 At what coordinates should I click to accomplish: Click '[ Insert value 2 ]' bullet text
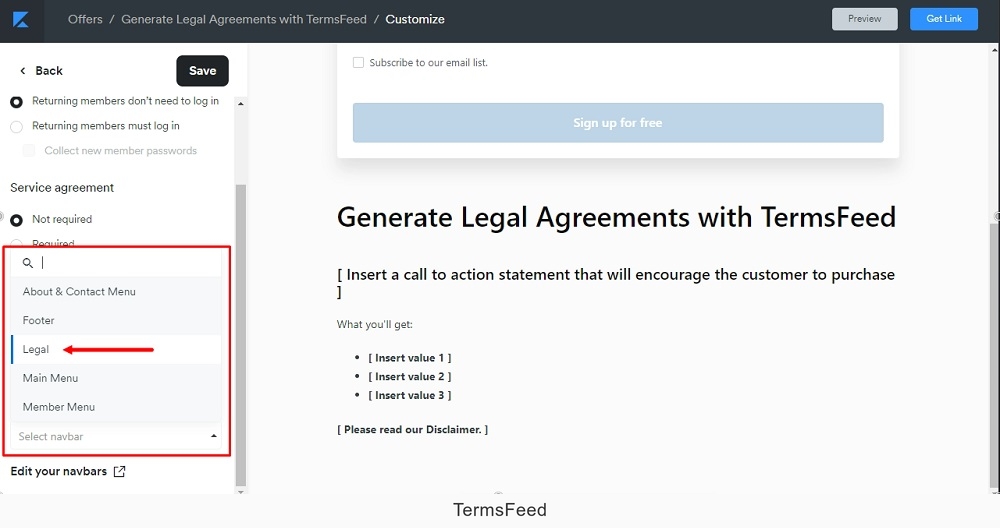409,376
